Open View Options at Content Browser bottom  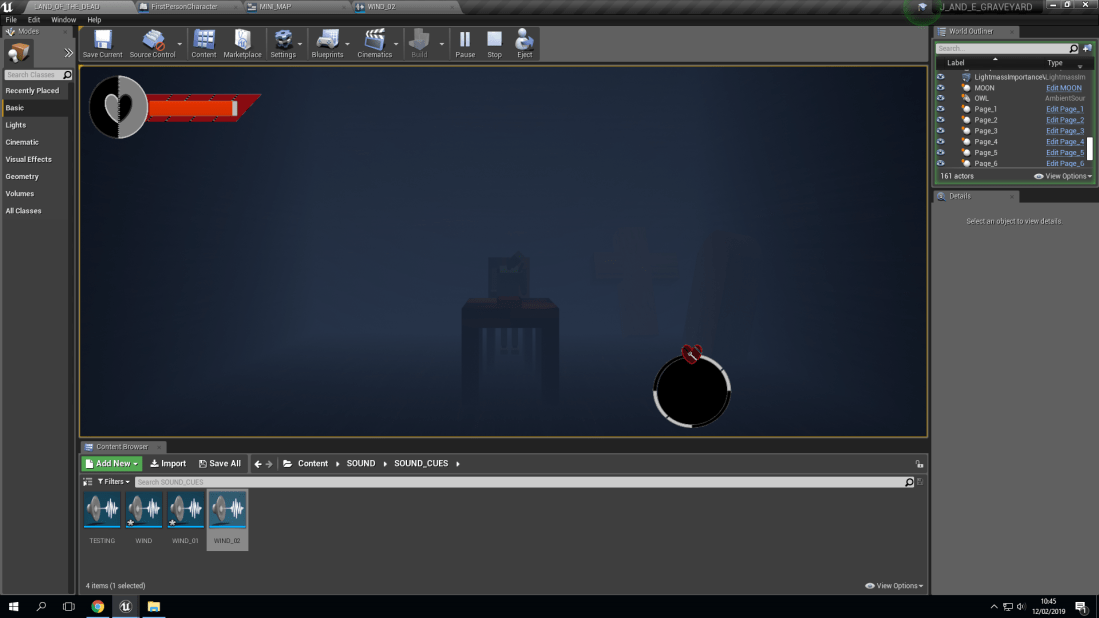pyautogui.click(x=892, y=586)
